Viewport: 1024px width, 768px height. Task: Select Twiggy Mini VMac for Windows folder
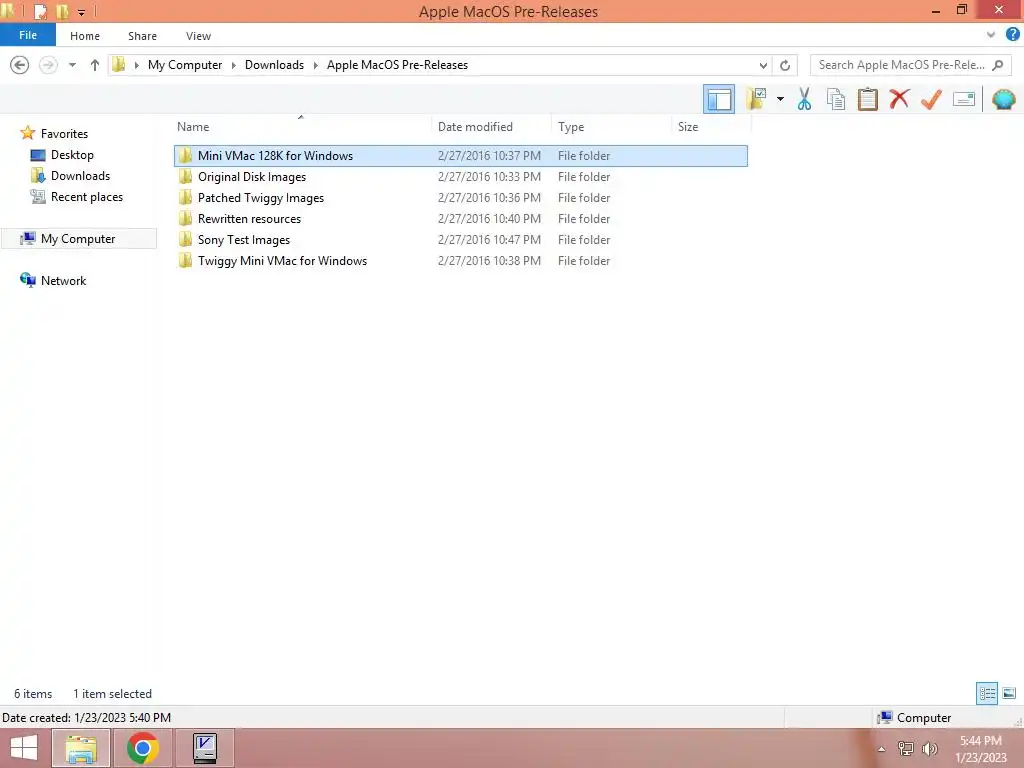pyautogui.click(x=461, y=261)
